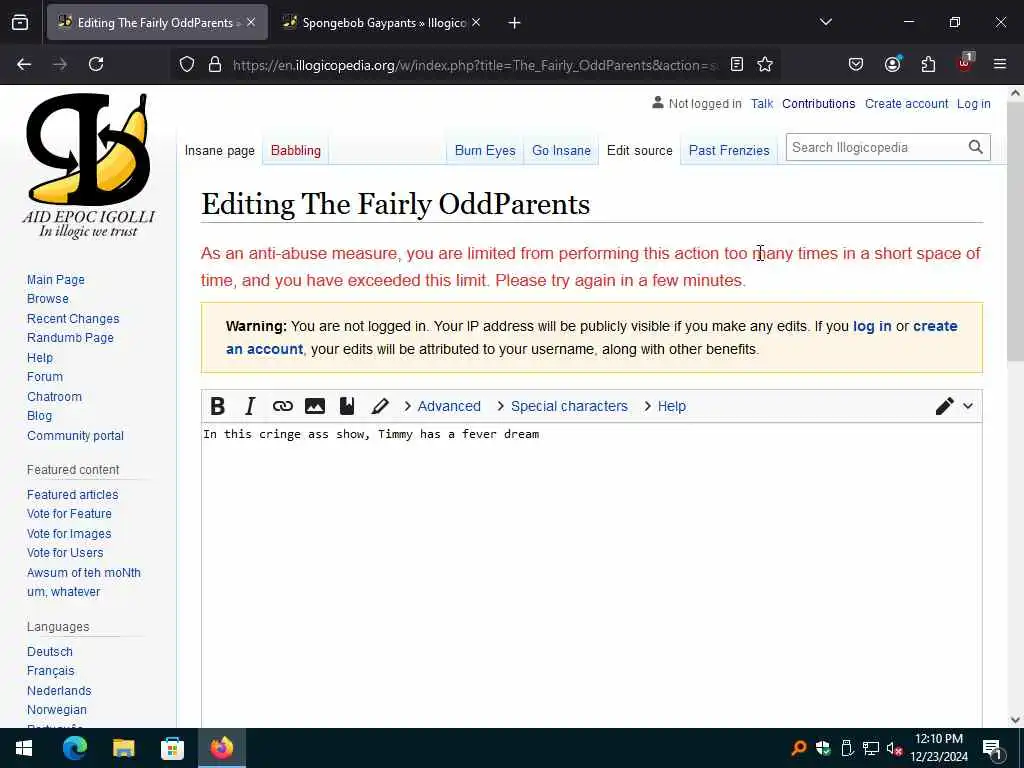The image size is (1024, 768).
Task: Reload the page with the refresh icon
Action: [96, 64]
